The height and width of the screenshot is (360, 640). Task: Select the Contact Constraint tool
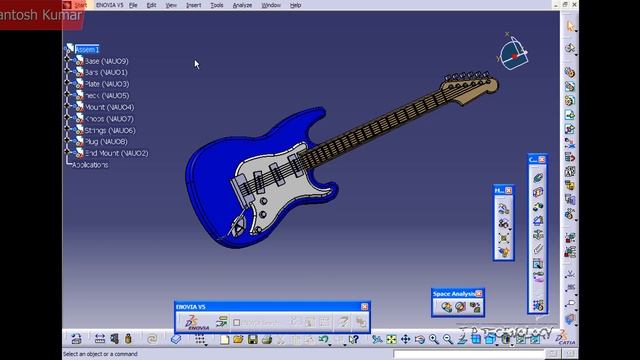pos(538,192)
